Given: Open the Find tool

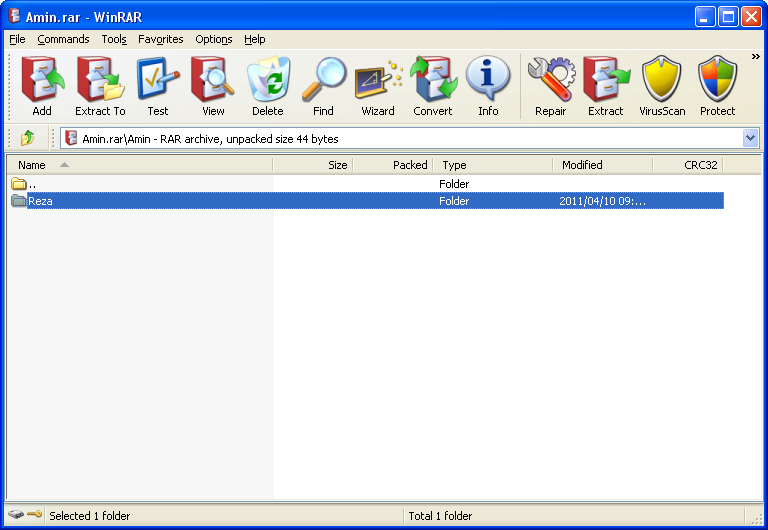Looking at the screenshot, I should [323, 85].
